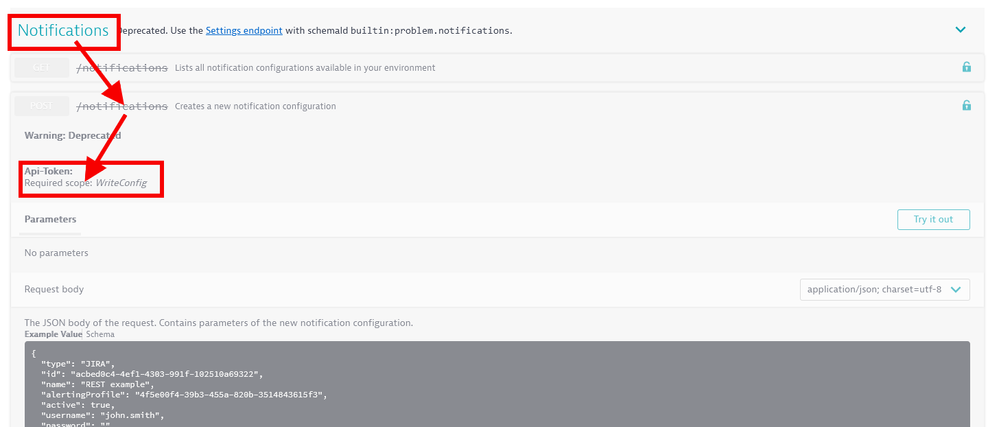The width and height of the screenshot is (999, 427).
Task: Open the Settings endpoint link
Action: coord(244,31)
